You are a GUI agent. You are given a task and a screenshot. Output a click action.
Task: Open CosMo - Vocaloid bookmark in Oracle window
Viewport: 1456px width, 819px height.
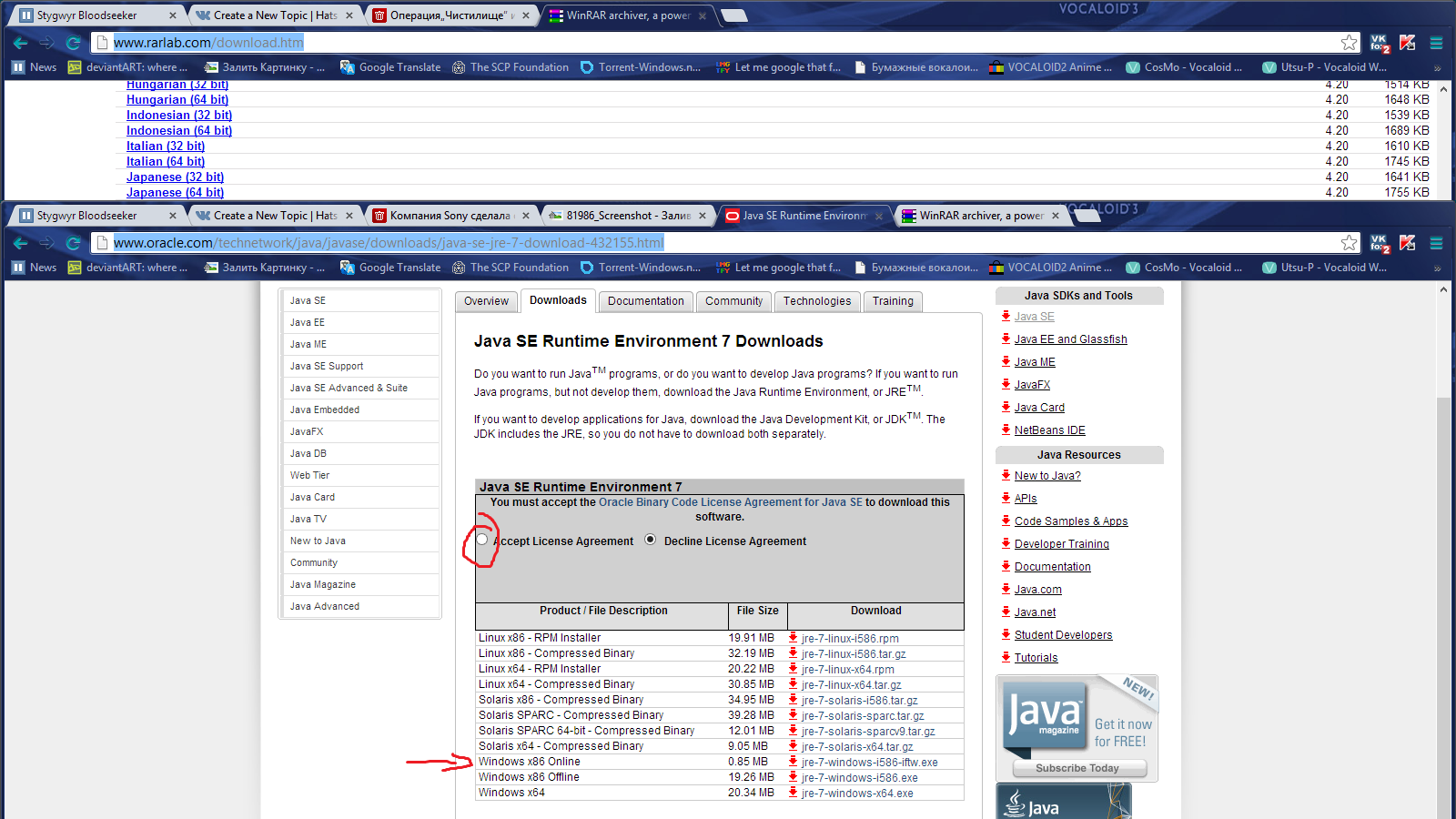pos(1184,268)
